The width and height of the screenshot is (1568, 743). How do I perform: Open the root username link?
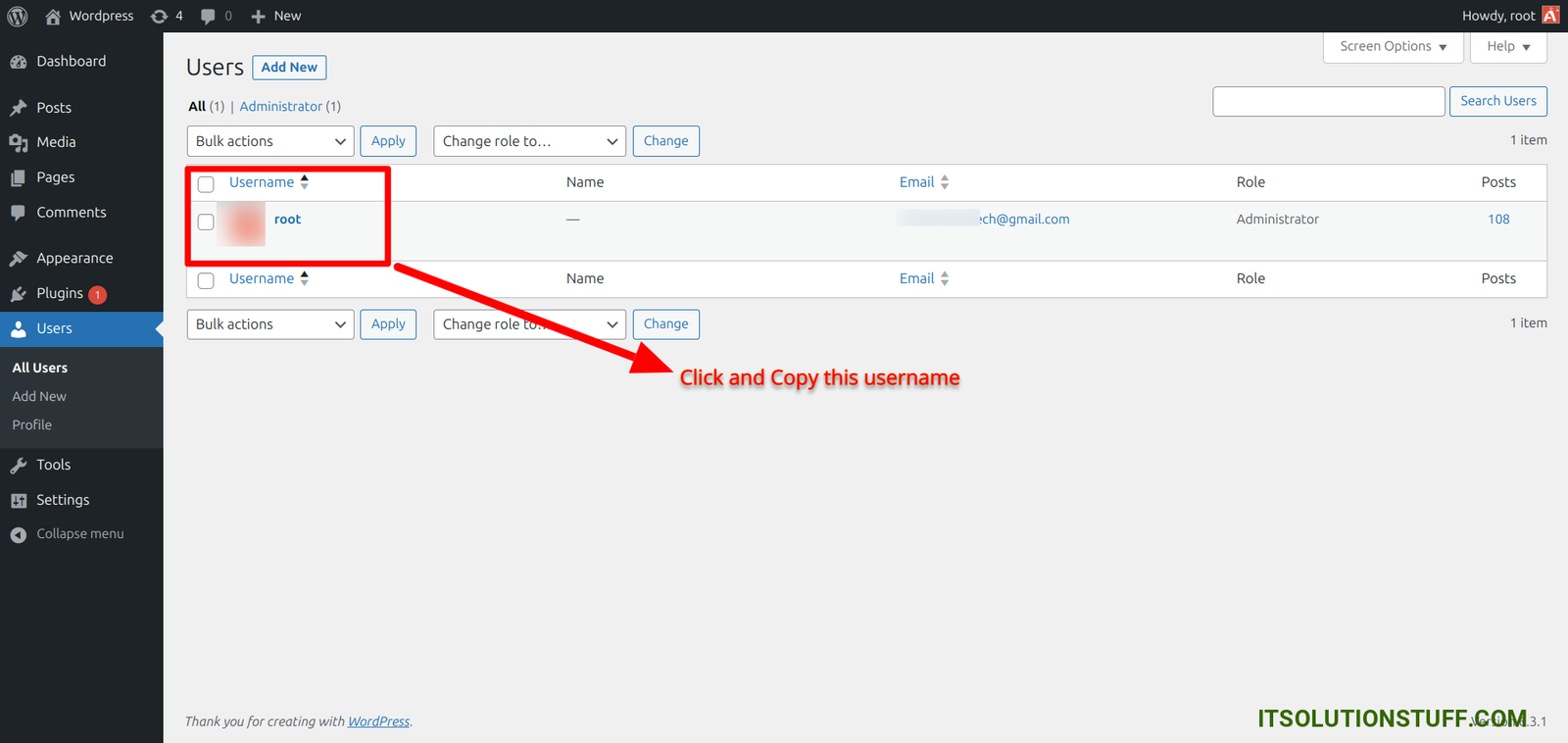(x=287, y=220)
